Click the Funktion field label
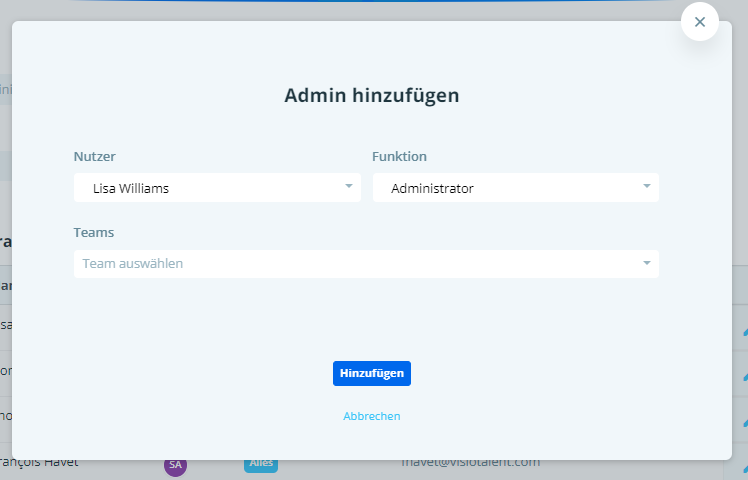This screenshot has height=480, width=748. pos(400,156)
